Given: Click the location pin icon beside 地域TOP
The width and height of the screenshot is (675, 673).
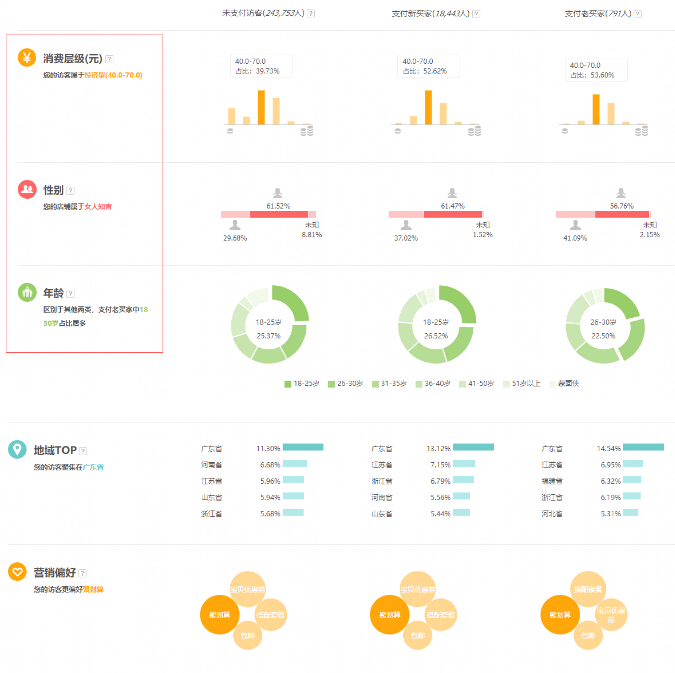Looking at the screenshot, I should coord(17,449).
